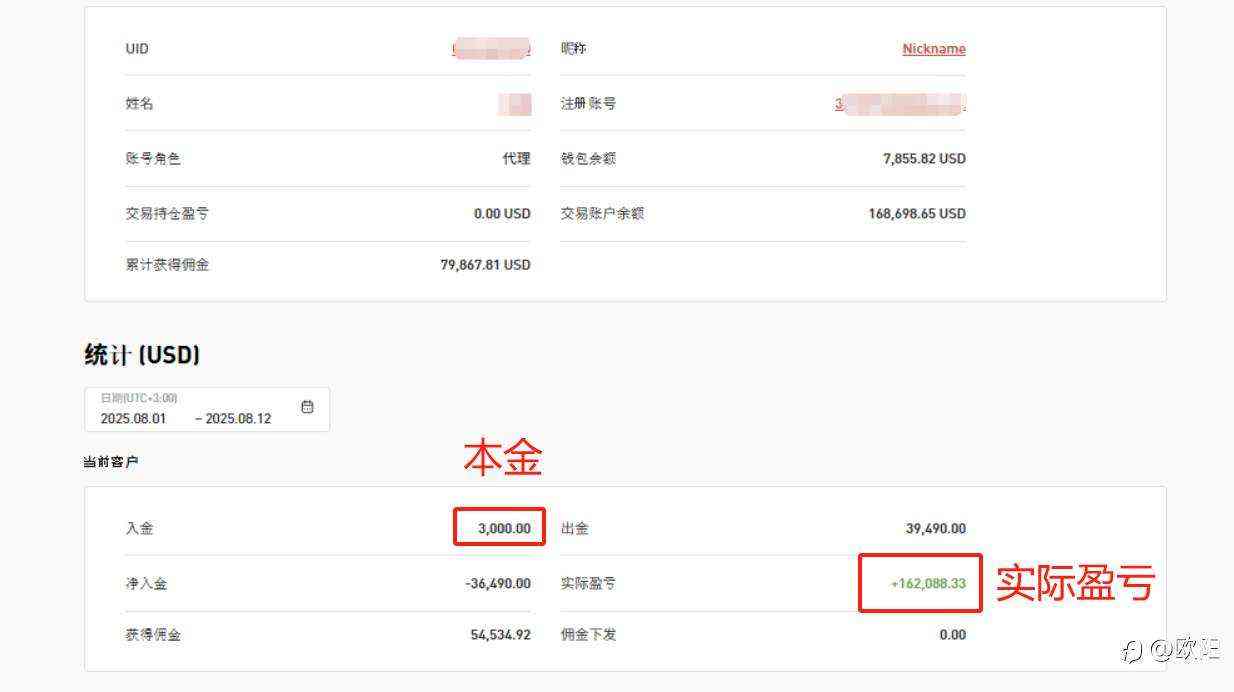
Task: Open the calendar icon in date picker
Action: click(x=307, y=407)
